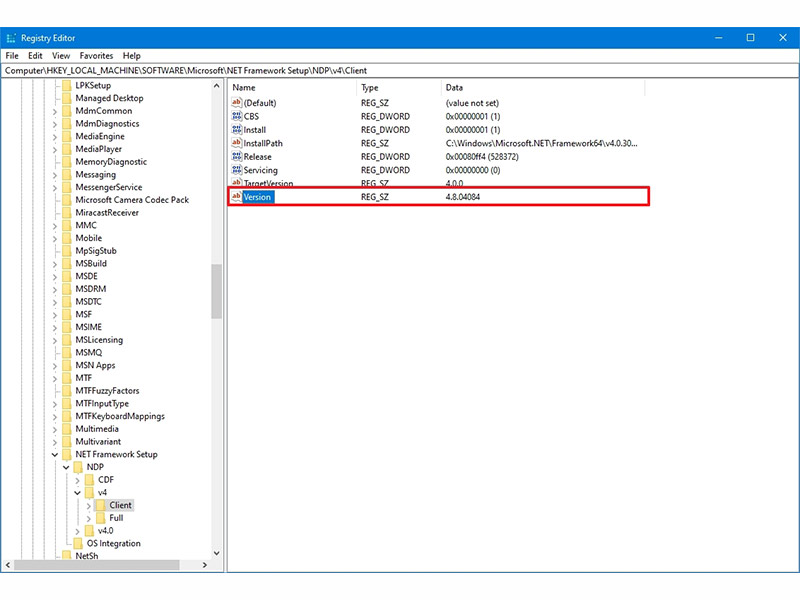Click the string icon beside Version

236,196
